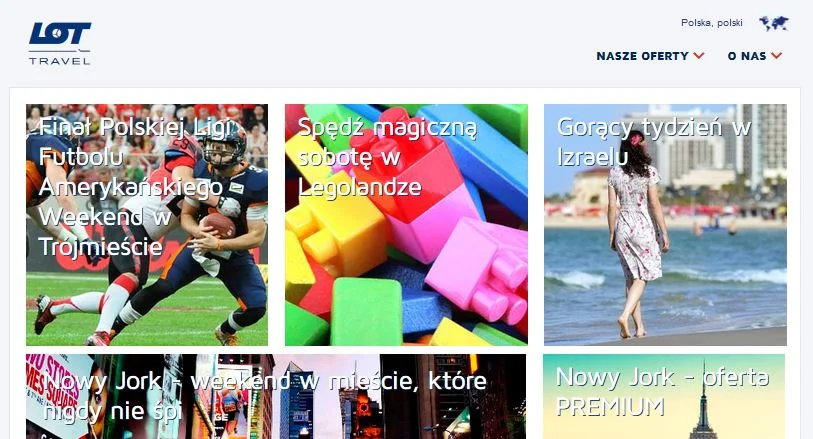
Task: Select the Polska, polski language link
Action: pos(711,23)
